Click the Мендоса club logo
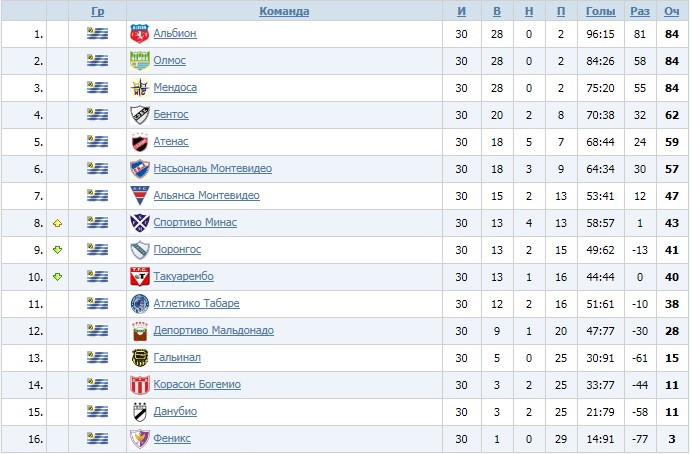The image size is (690, 454). (139, 88)
